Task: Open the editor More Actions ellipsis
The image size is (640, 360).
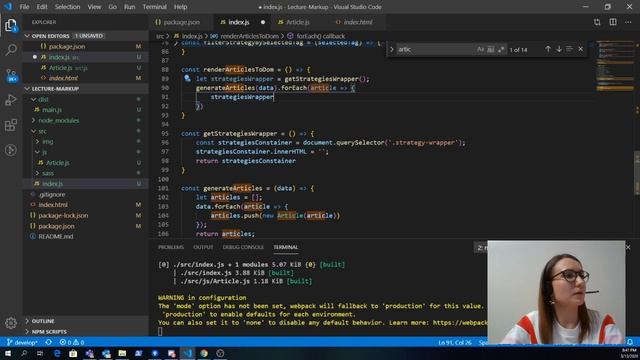Action: coord(628,22)
